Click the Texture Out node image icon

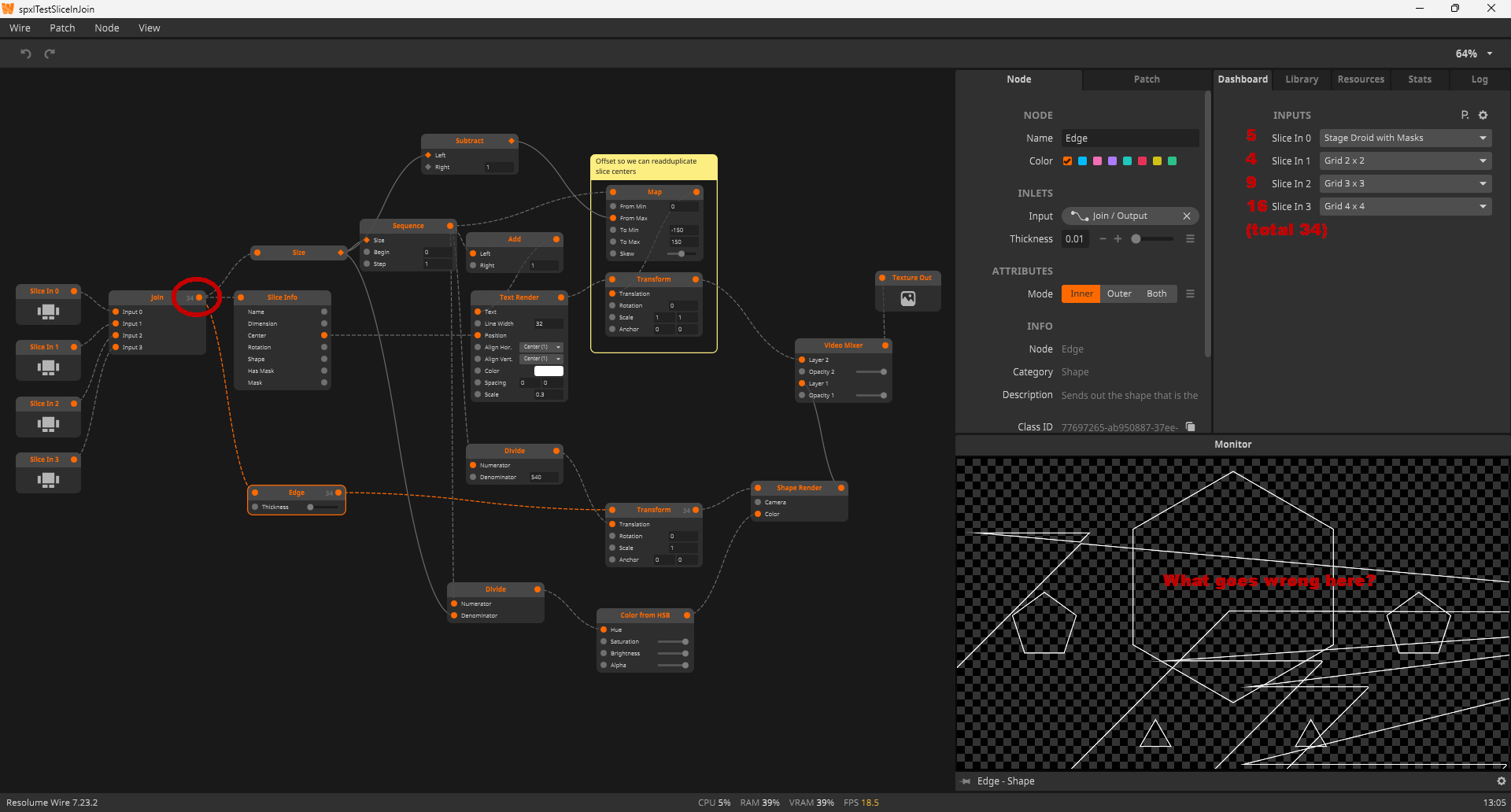pos(907,299)
